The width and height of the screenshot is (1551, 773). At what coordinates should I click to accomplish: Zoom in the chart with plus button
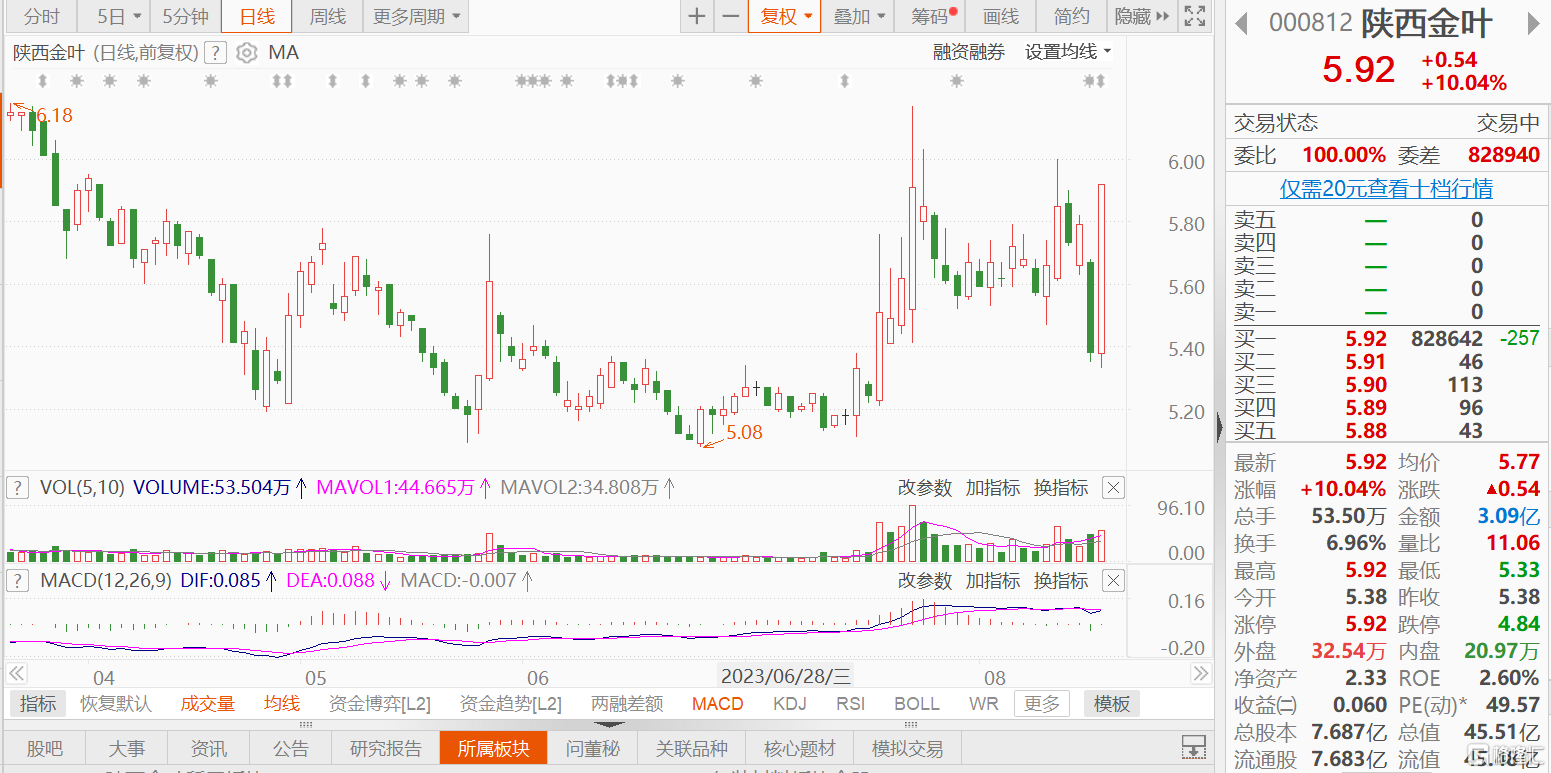697,16
